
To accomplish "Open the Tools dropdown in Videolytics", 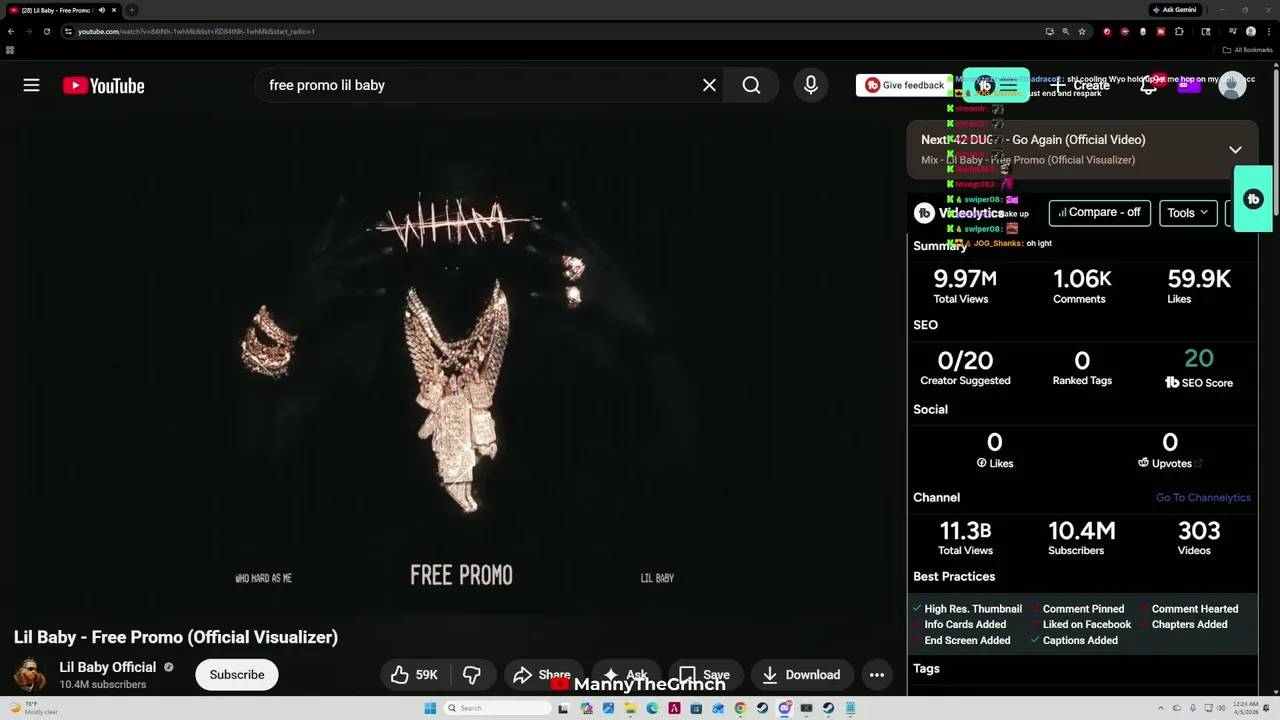I will click(1188, 212).
